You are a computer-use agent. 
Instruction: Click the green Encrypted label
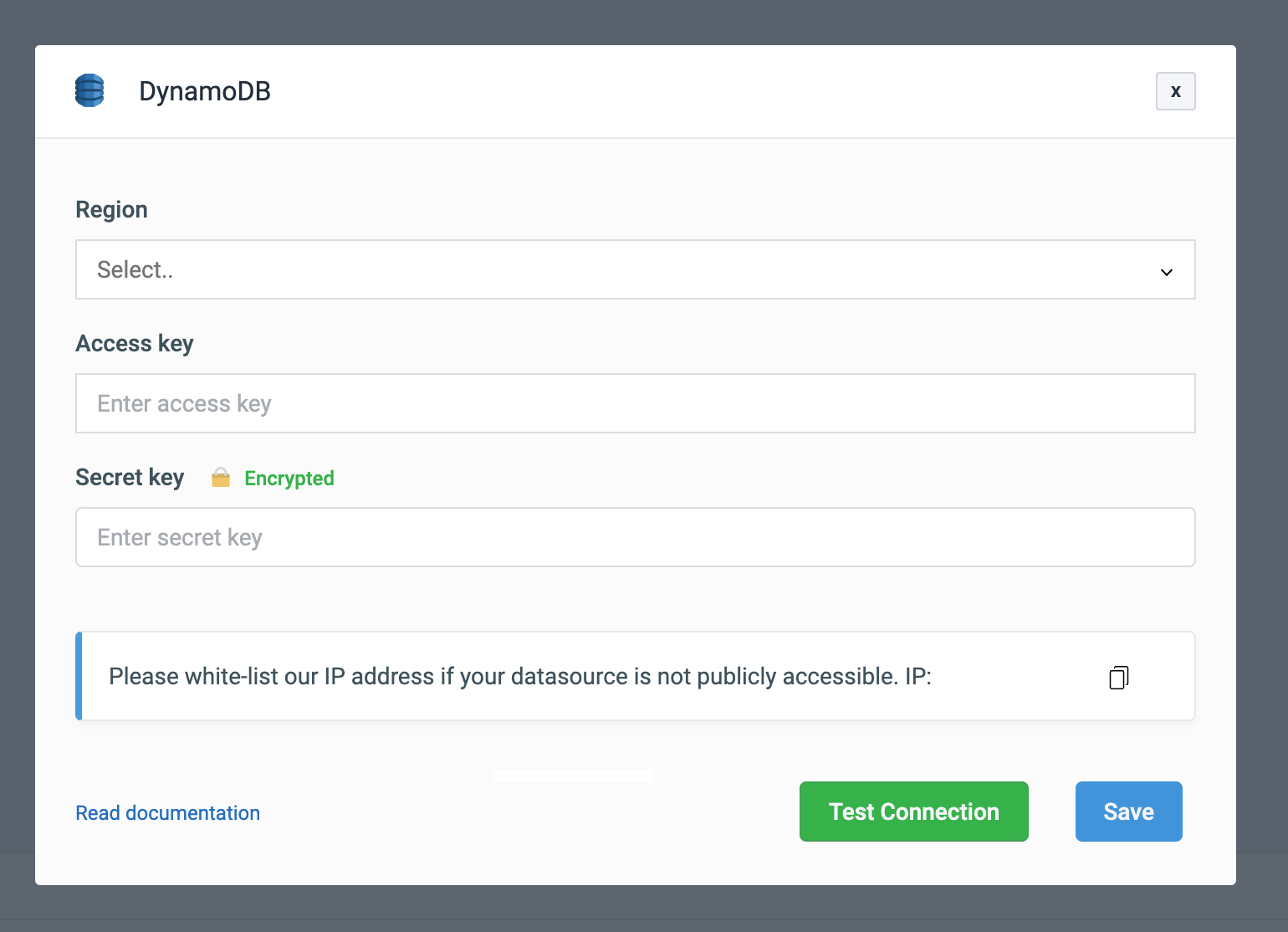289,479
